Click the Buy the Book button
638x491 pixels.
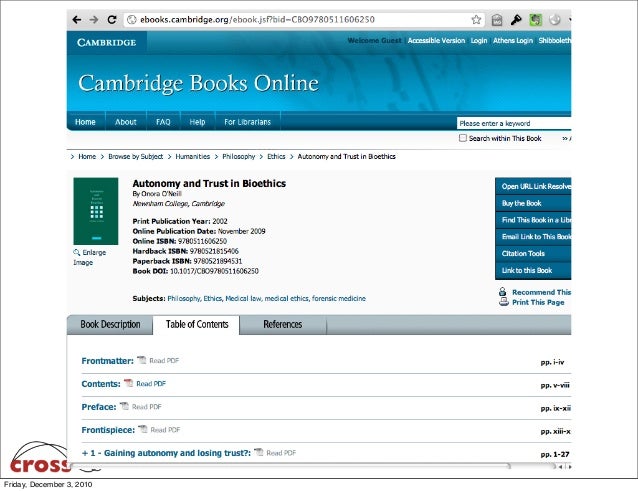click(533, 203)
